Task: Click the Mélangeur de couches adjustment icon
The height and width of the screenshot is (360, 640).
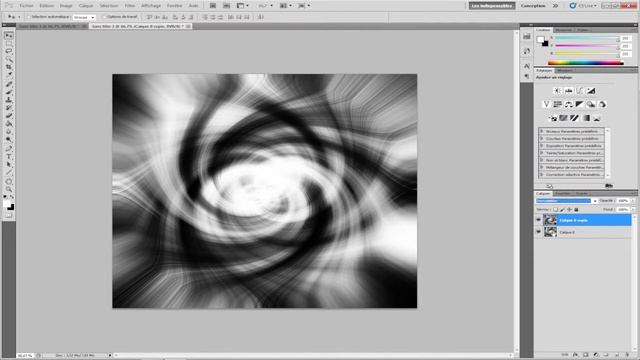Action: (602, 104)
